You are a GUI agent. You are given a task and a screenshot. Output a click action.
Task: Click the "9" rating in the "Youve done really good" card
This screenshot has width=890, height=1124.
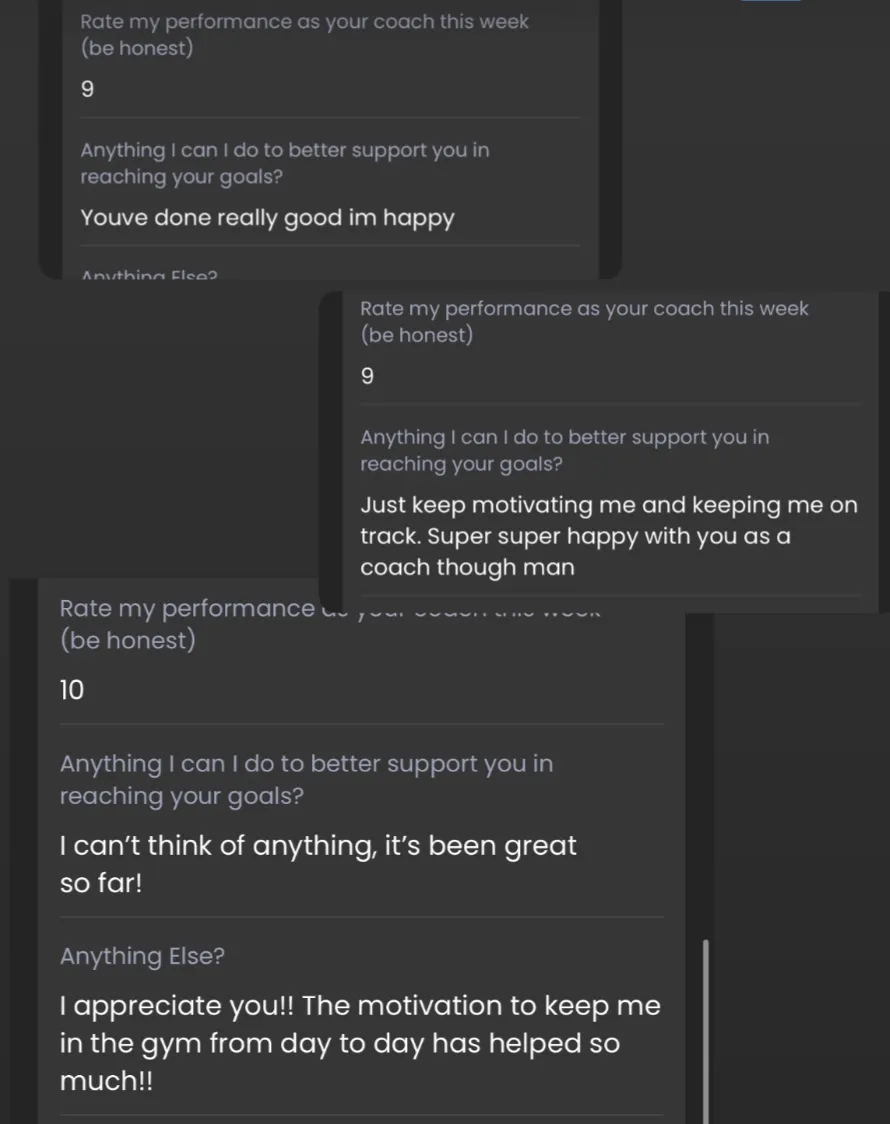coord(87,89)
